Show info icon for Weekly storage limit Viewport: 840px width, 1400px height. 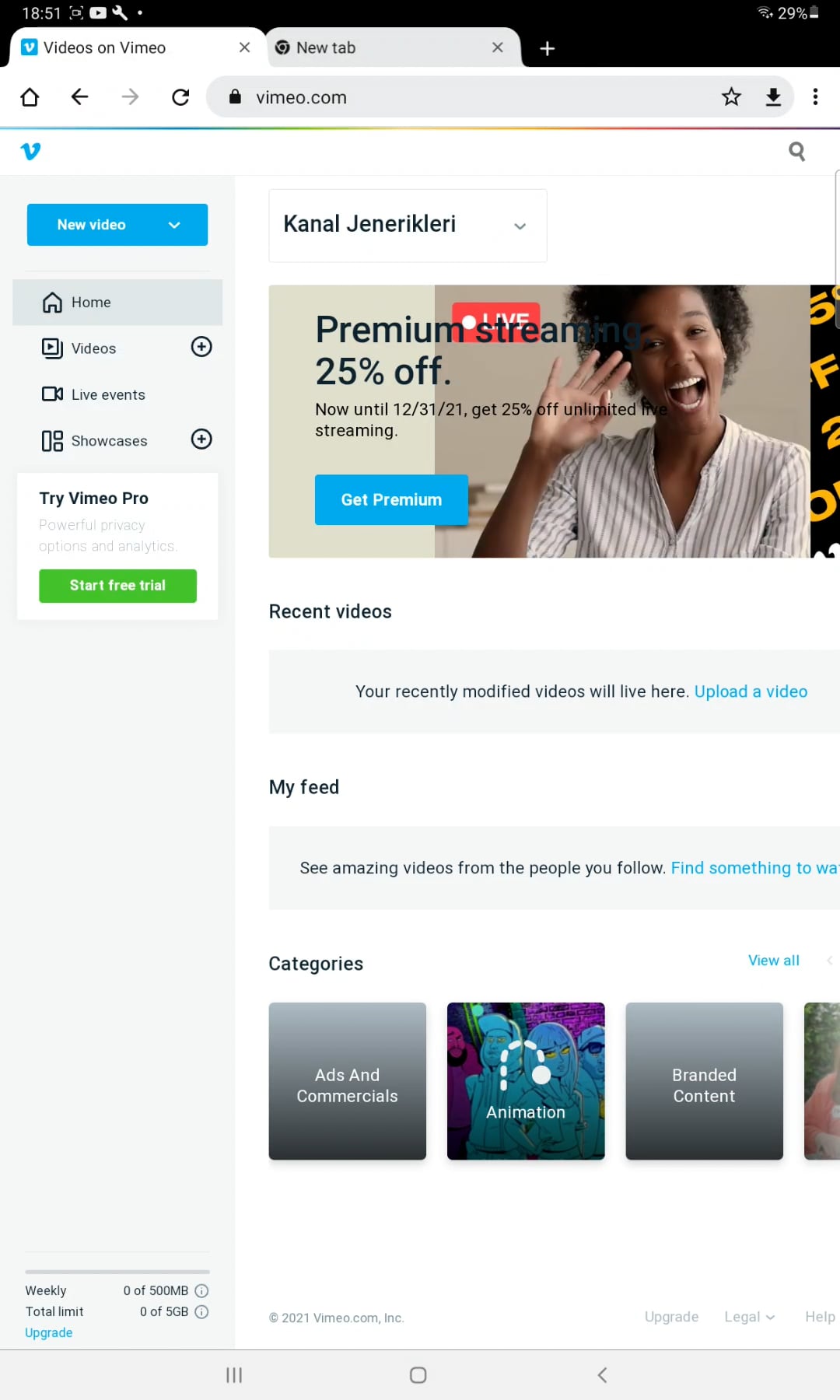tap(201, 1290)
